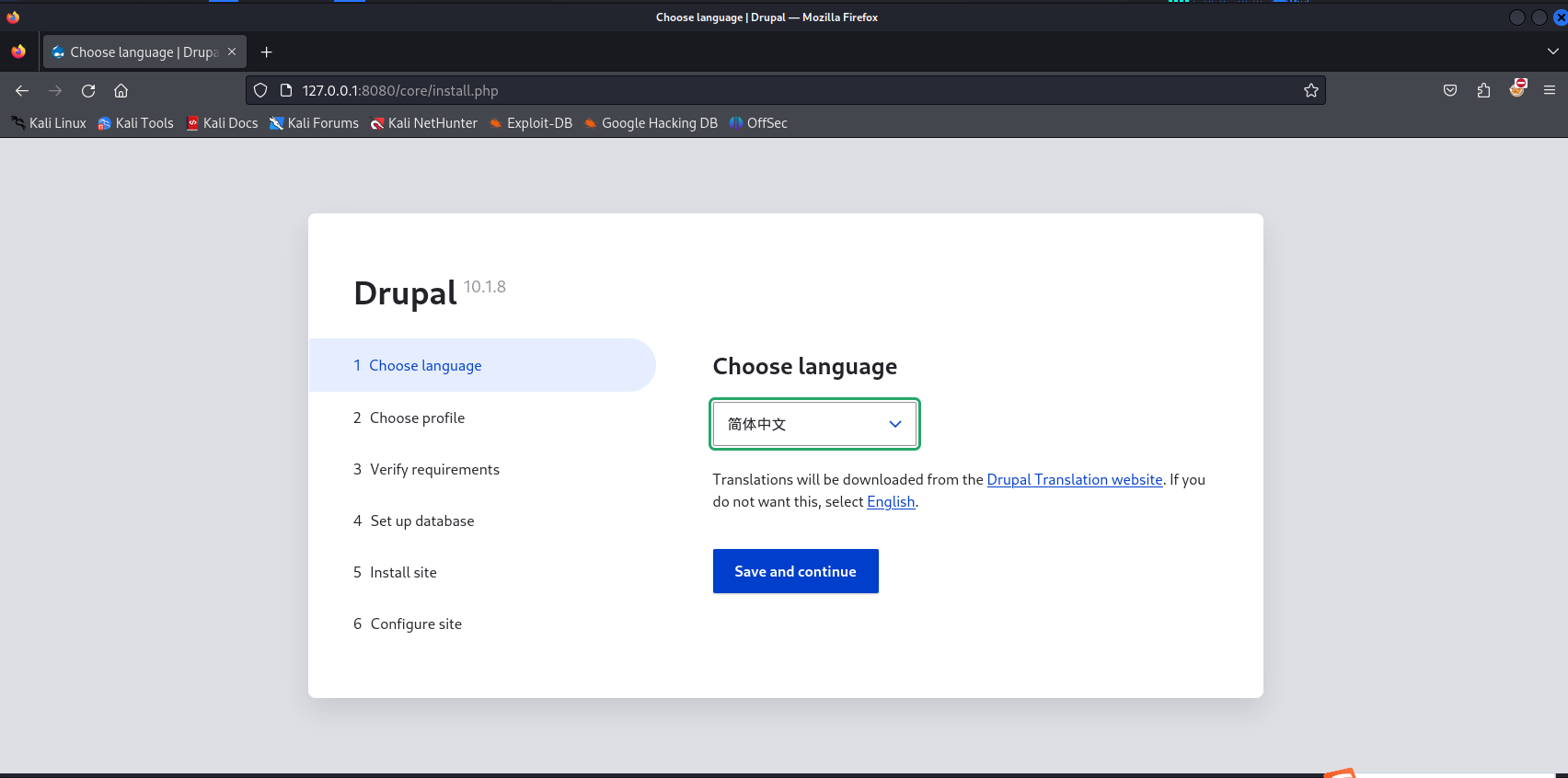Image resolution: width=1568 pixels, height=778 pixels.
Task: Click the 10.1.8 version number
Action: 485,287
